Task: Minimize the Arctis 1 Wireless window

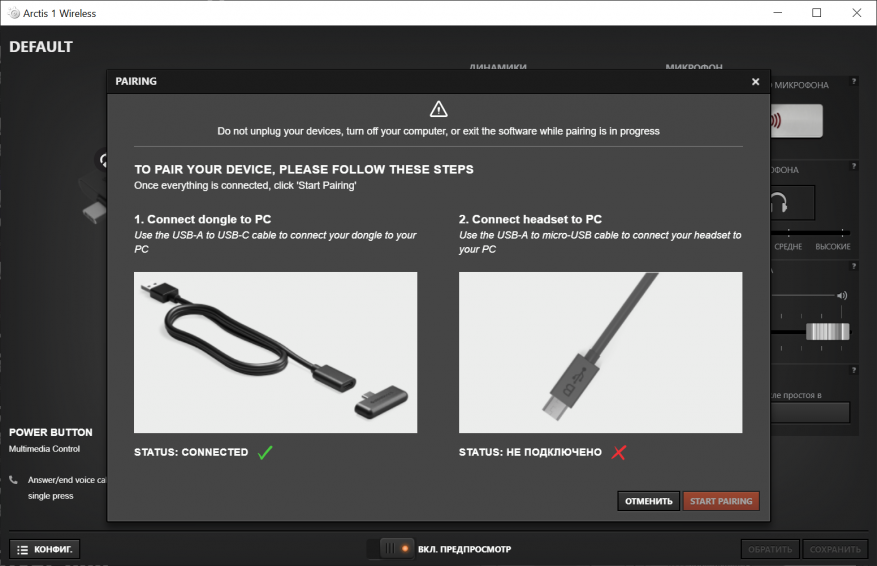Action: point(777,12)
